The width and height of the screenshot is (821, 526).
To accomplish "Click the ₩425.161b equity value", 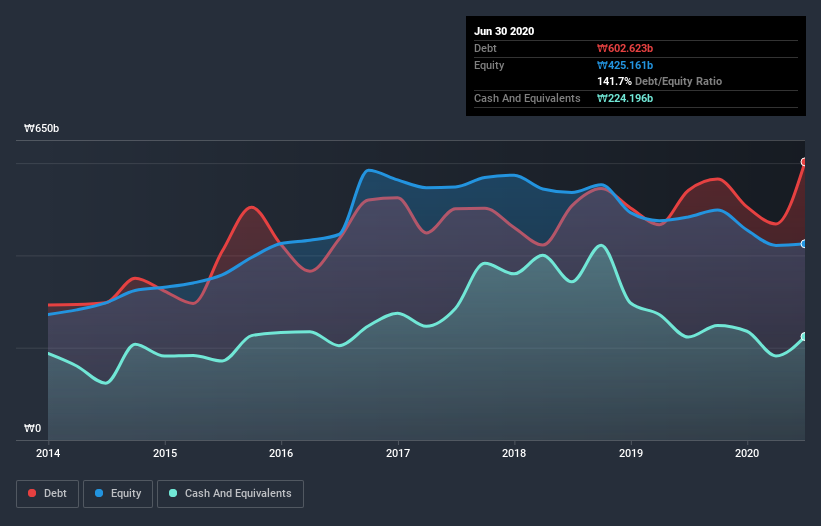I will coord(625,65).
